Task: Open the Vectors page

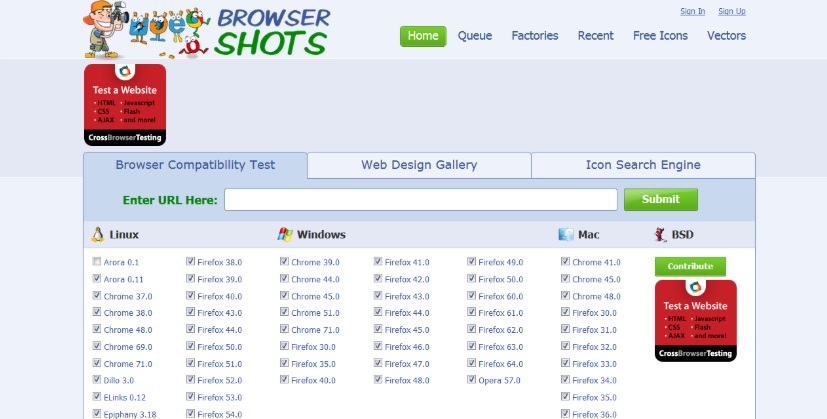Action: pyautogui.click(x=726, y=36)
